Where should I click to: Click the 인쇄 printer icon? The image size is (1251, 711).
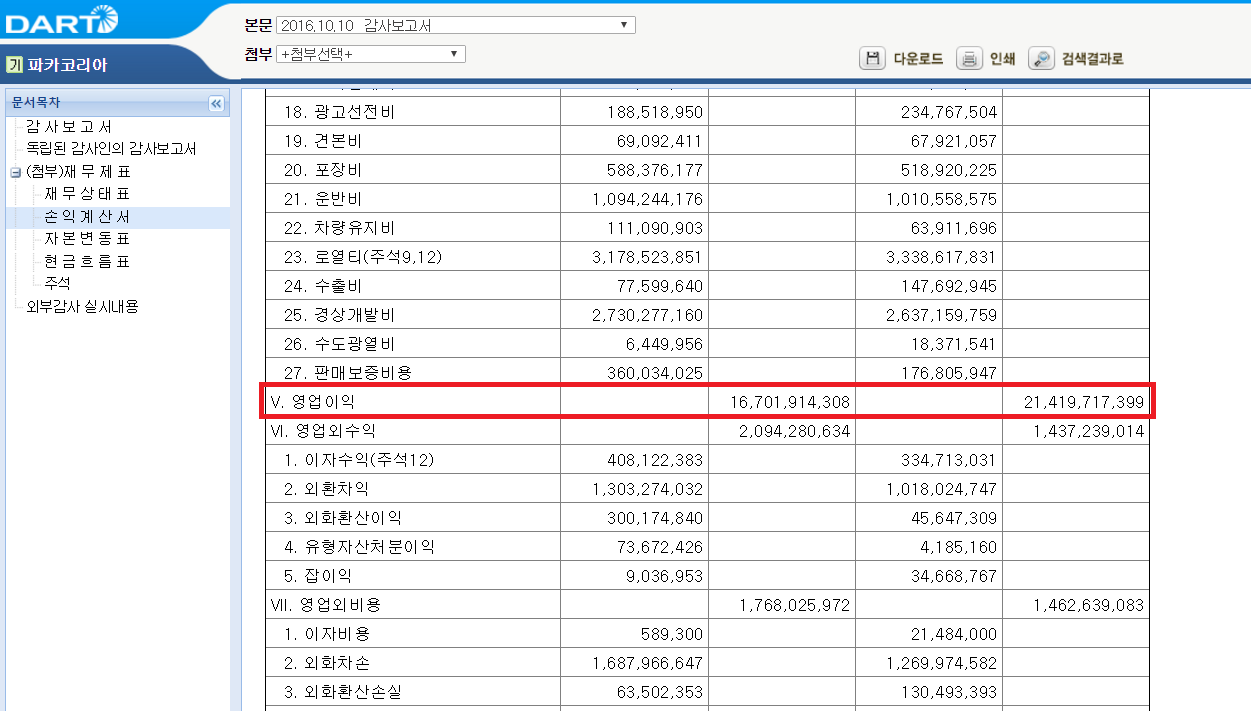[969, 59]
